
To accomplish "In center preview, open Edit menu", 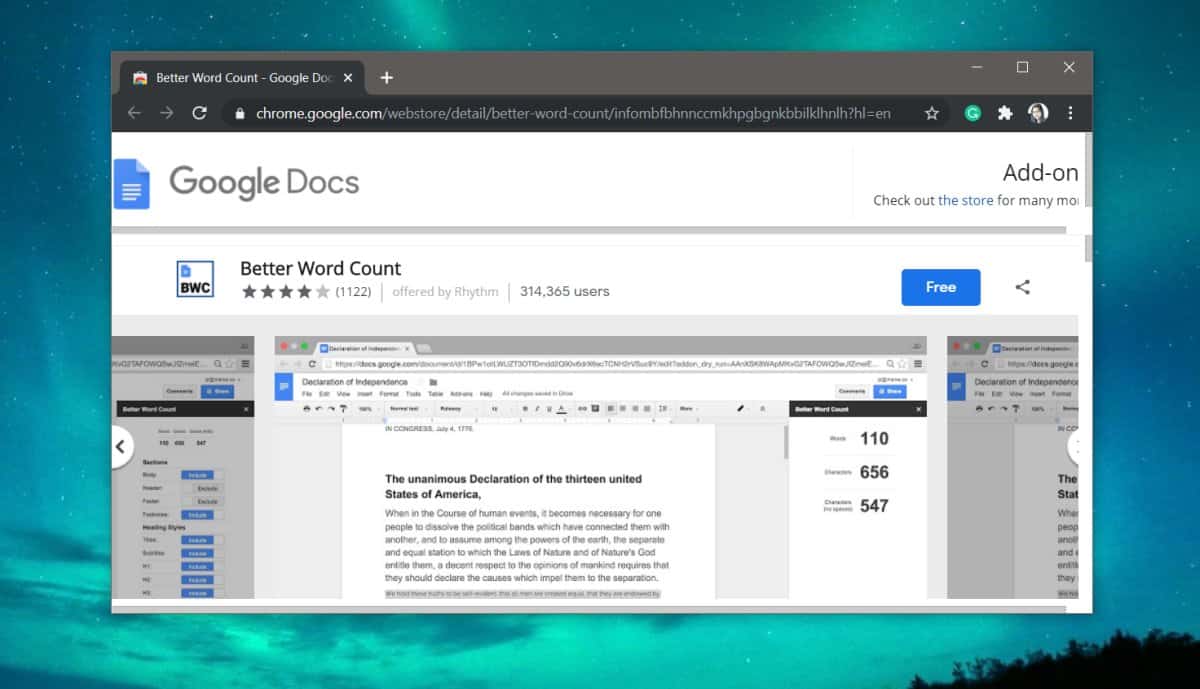I will (x=324, y=394).
